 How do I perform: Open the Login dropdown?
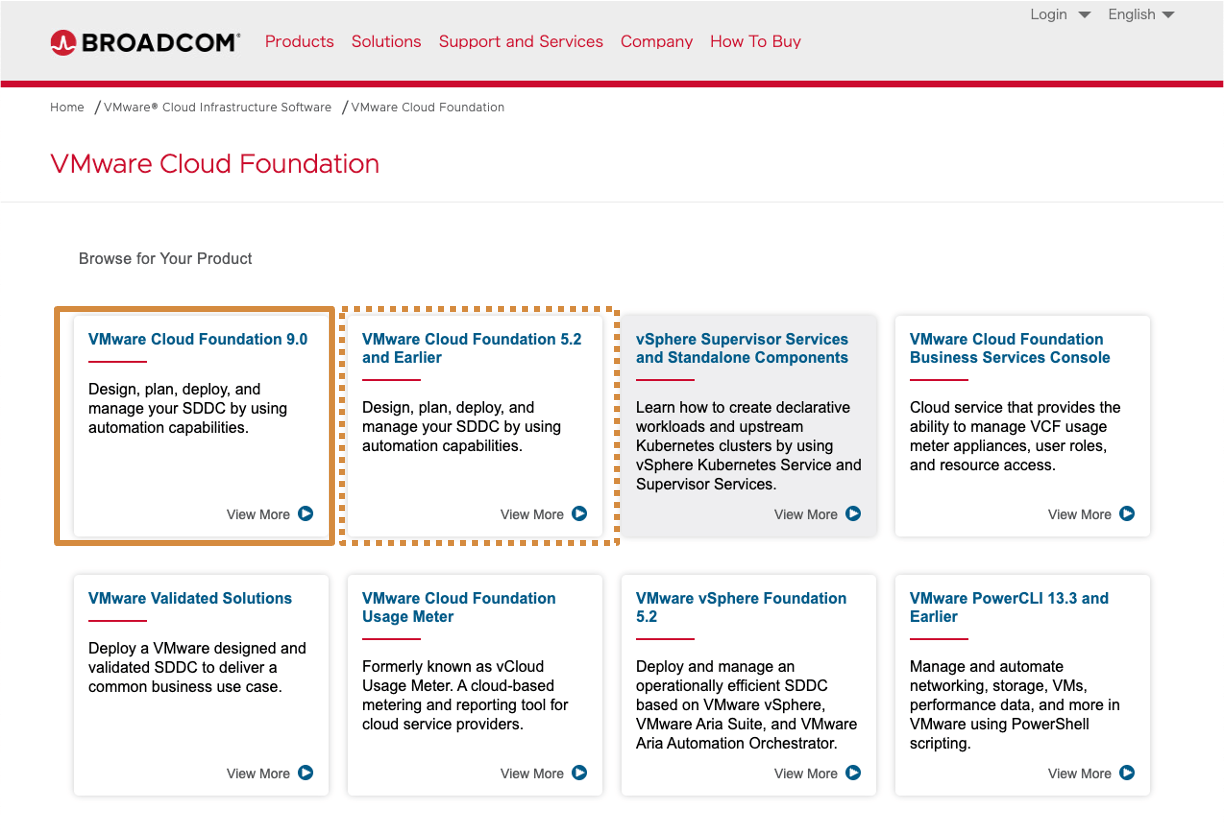tap(1058, 14)
